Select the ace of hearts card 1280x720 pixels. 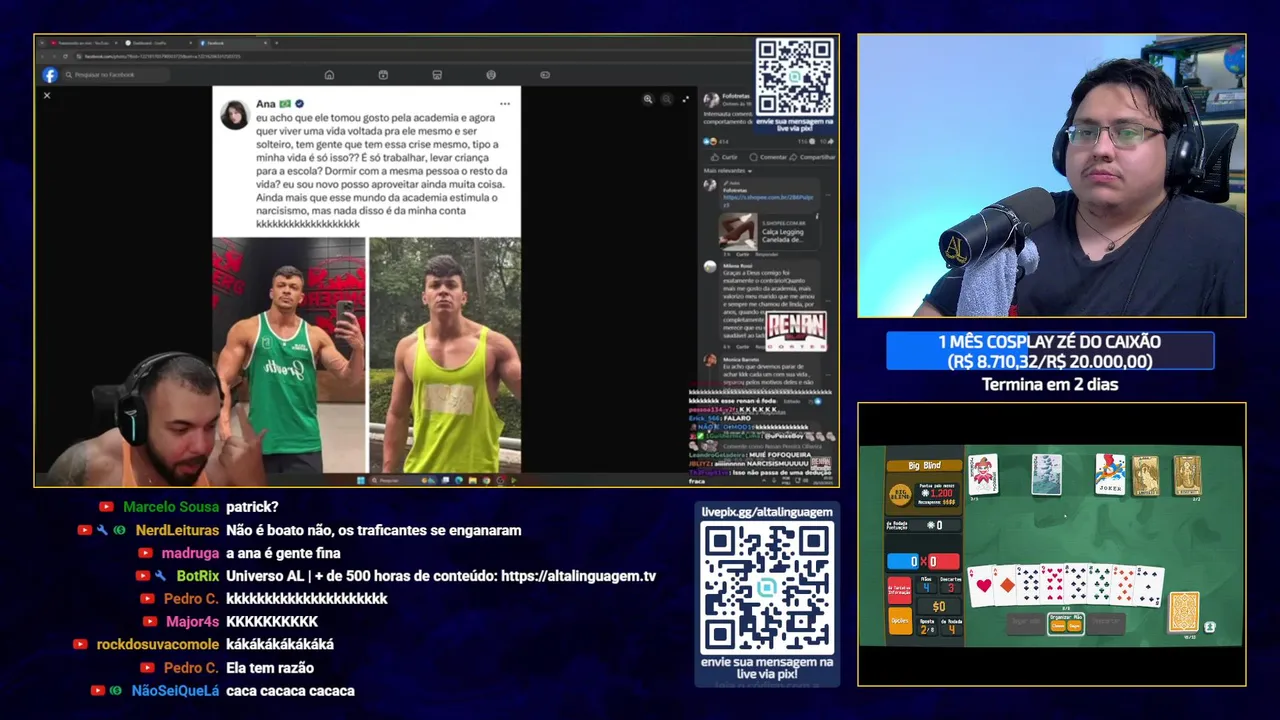(981, 586)
